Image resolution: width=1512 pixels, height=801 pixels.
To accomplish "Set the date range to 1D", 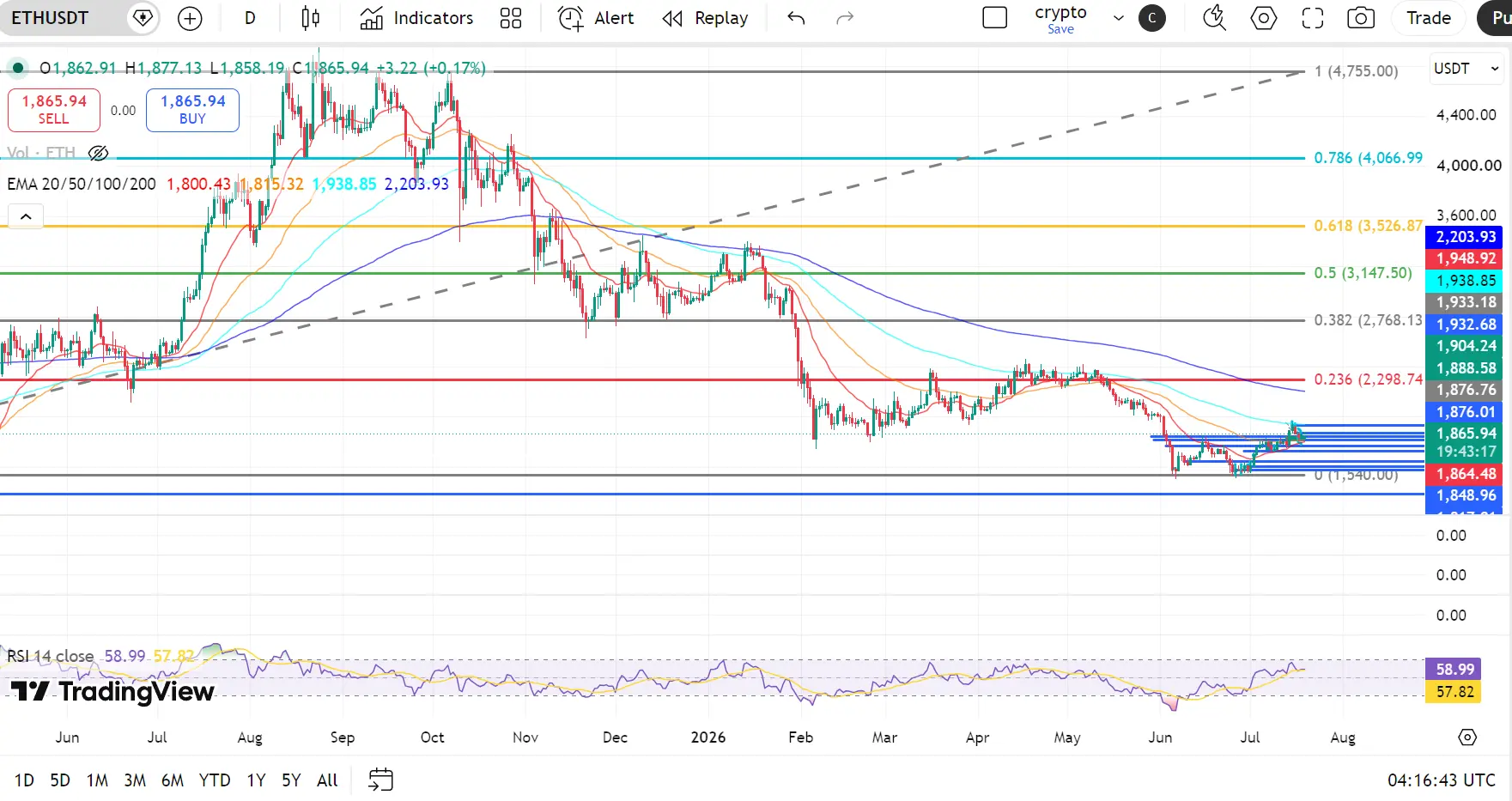I will (24, 780).
